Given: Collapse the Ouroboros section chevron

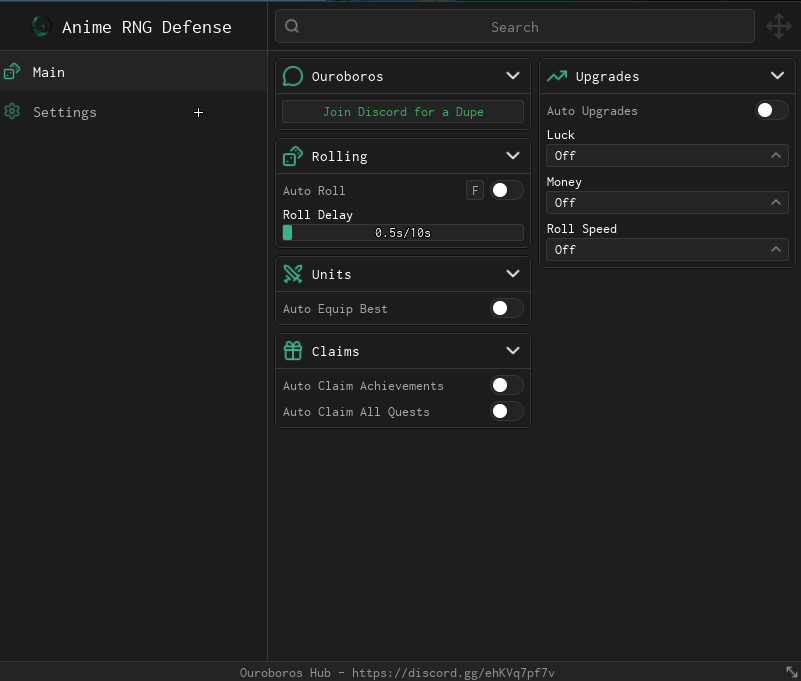Looking at the screenshot, I should coord(513,76).
